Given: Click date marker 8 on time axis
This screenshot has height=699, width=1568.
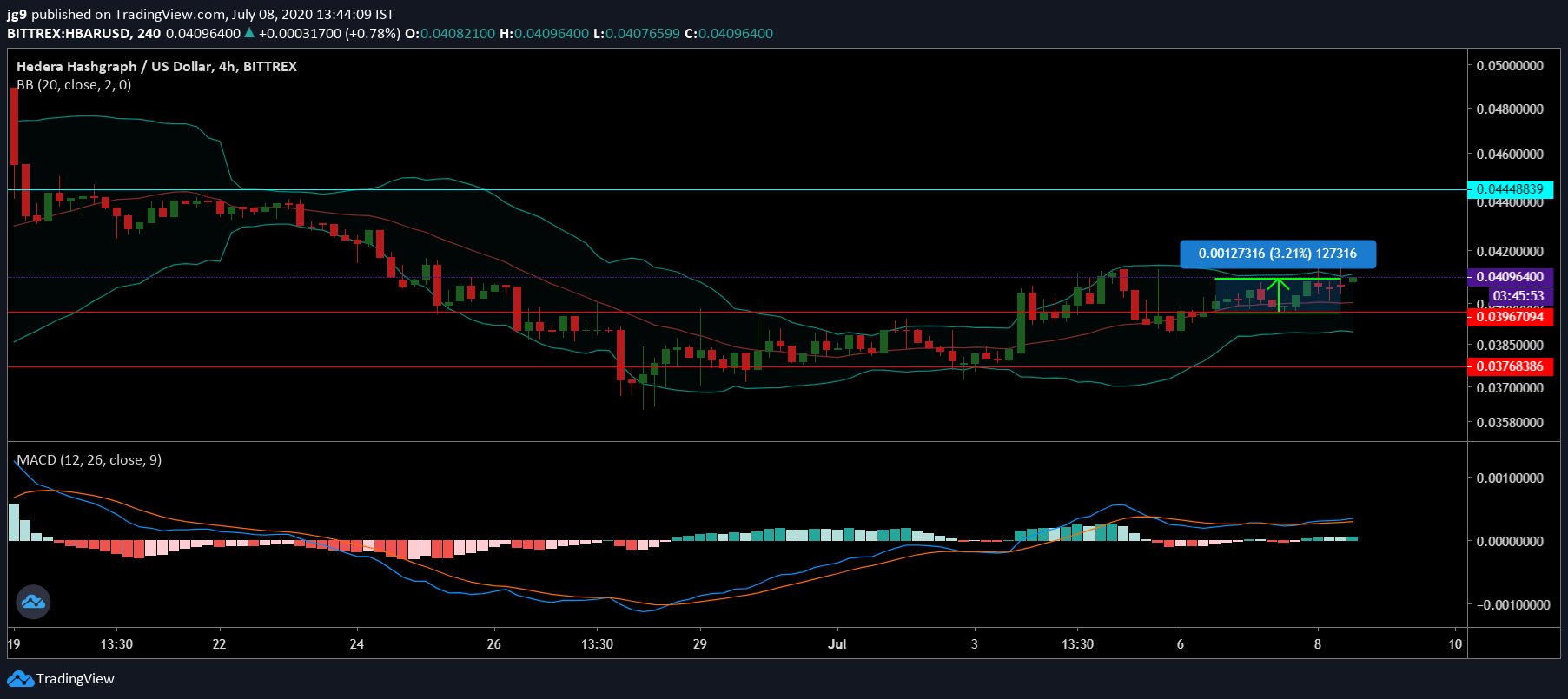Looking at the screenshot, I should pos(1318,644).
